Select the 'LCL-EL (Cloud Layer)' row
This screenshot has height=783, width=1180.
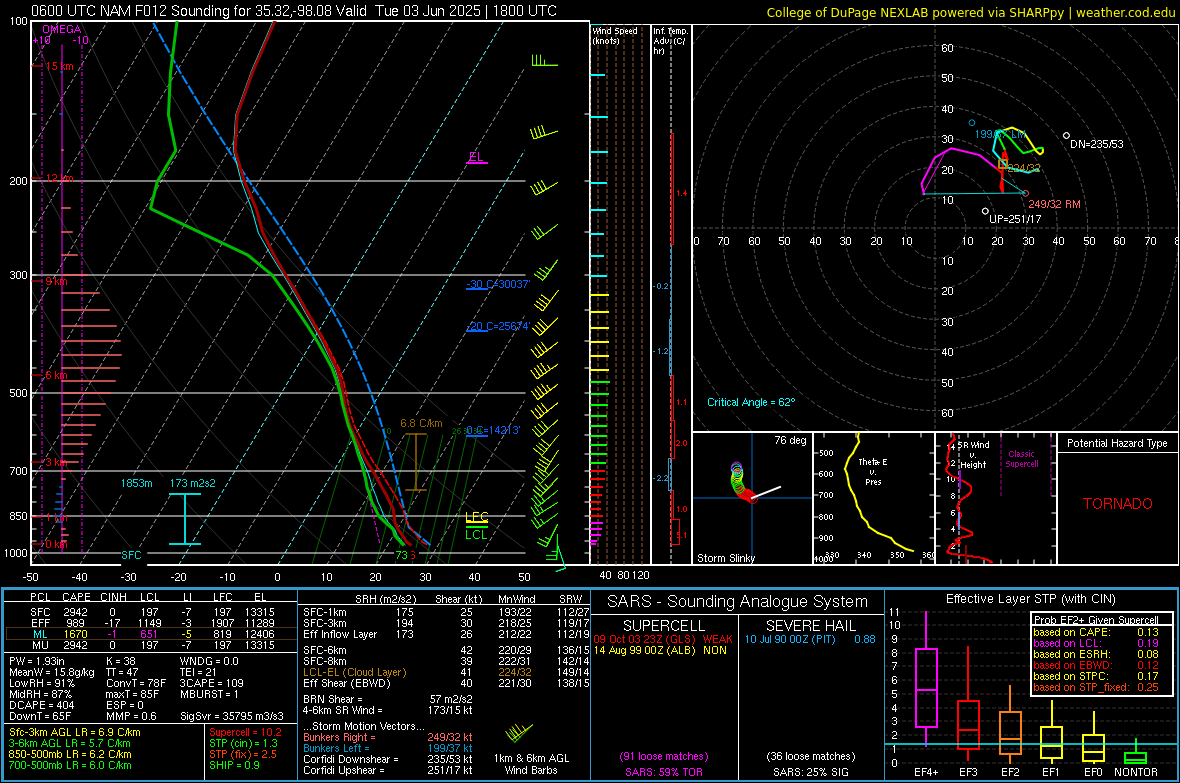pos(446,672)
